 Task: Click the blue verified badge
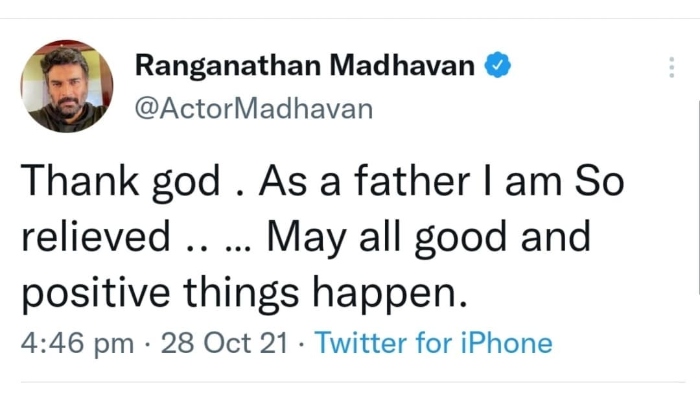(499, 67)
